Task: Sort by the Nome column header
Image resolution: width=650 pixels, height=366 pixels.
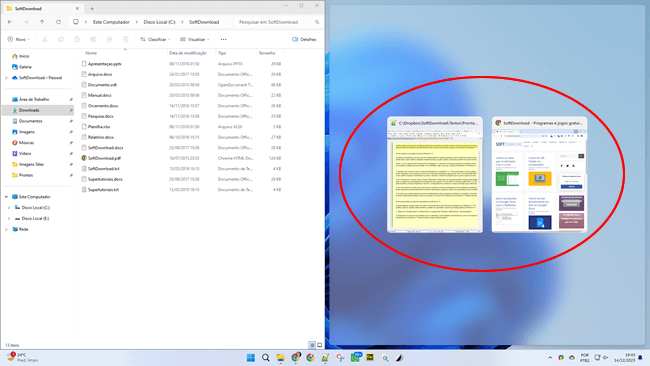Action: (x=91, y=53)
